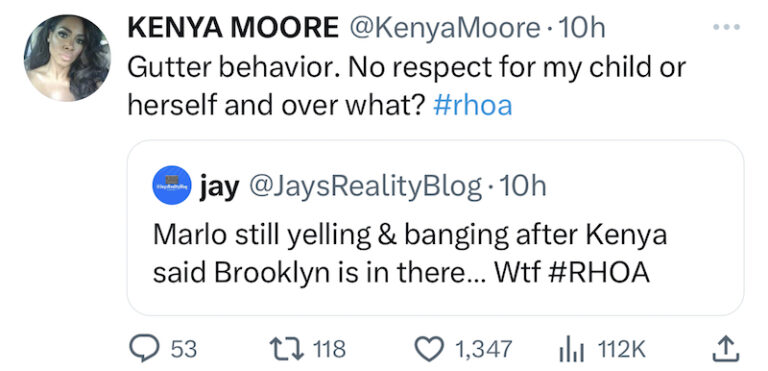Click the 1,347 likes count
This screenshot has height=371, width=768.
(483, 350)
